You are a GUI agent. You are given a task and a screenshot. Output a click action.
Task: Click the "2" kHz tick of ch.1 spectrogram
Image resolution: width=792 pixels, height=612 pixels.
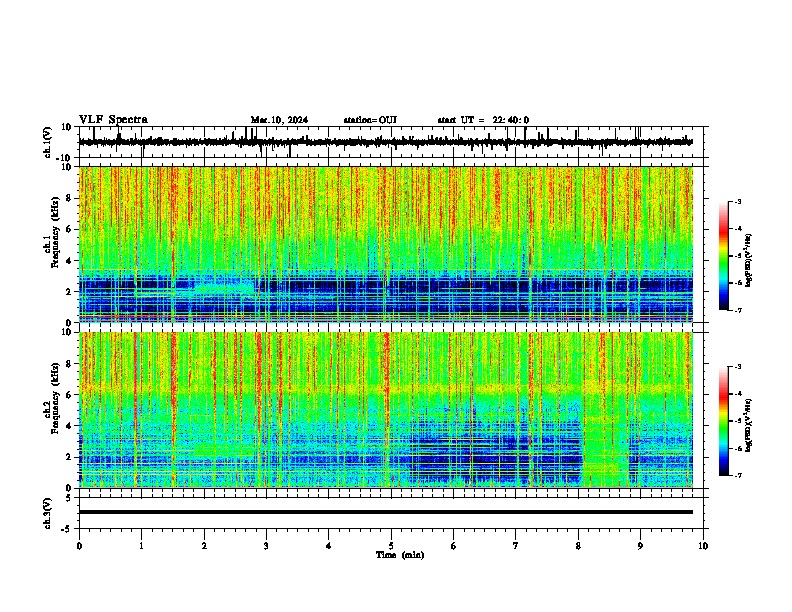(x=69, y=291)
